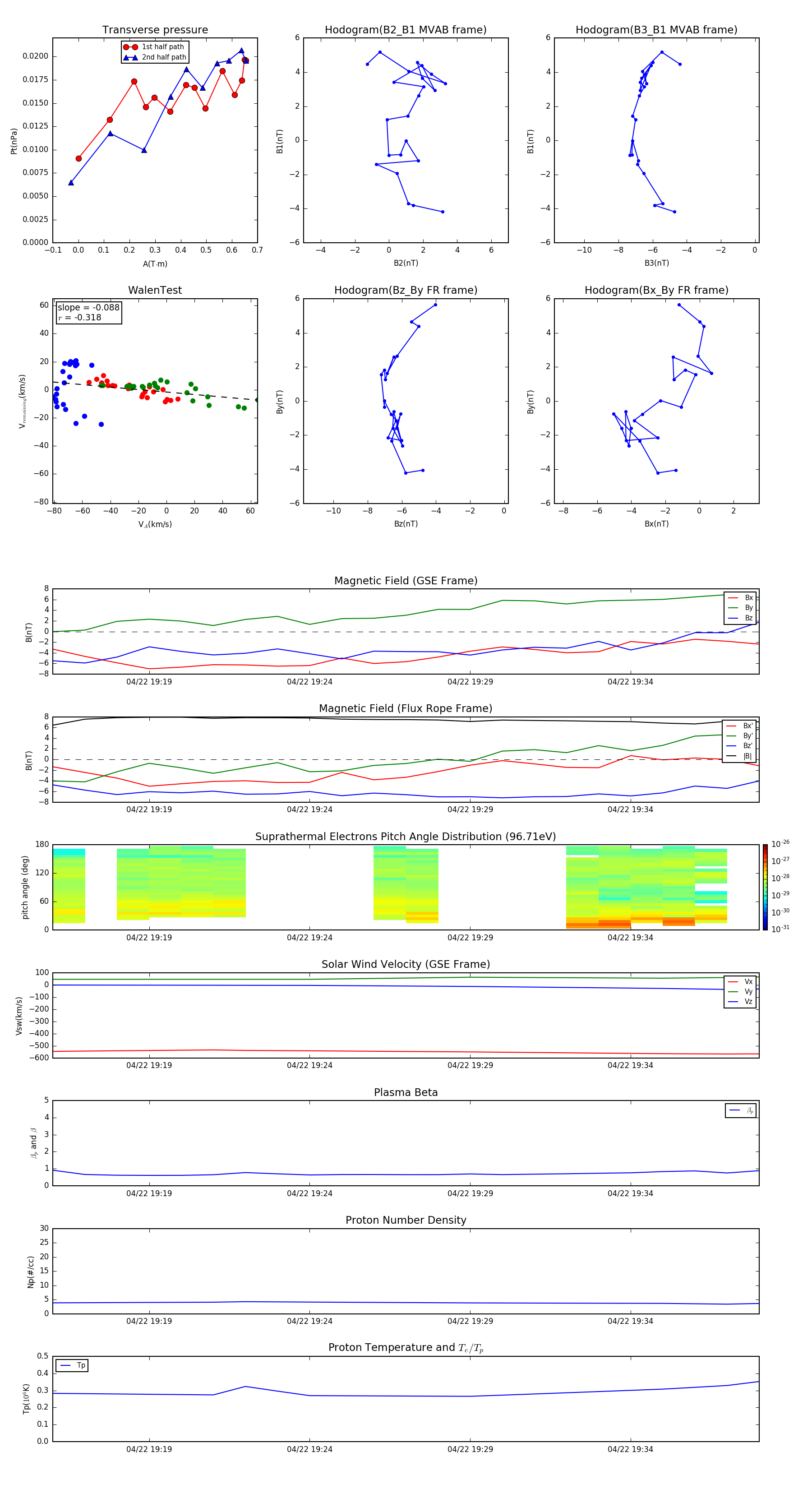Select the 'Hodogram(B2_B1 MVAB frame)' title

(406, 29)
